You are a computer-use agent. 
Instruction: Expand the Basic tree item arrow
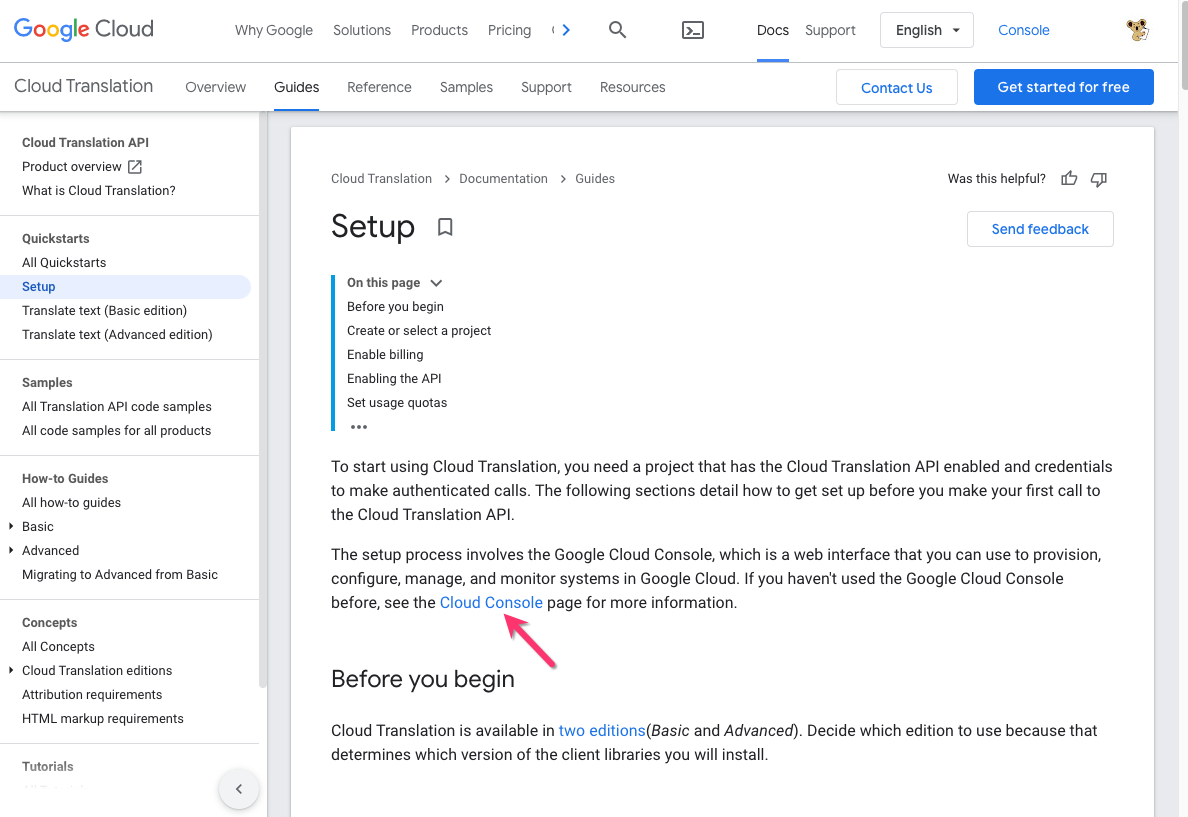point(11,526)
